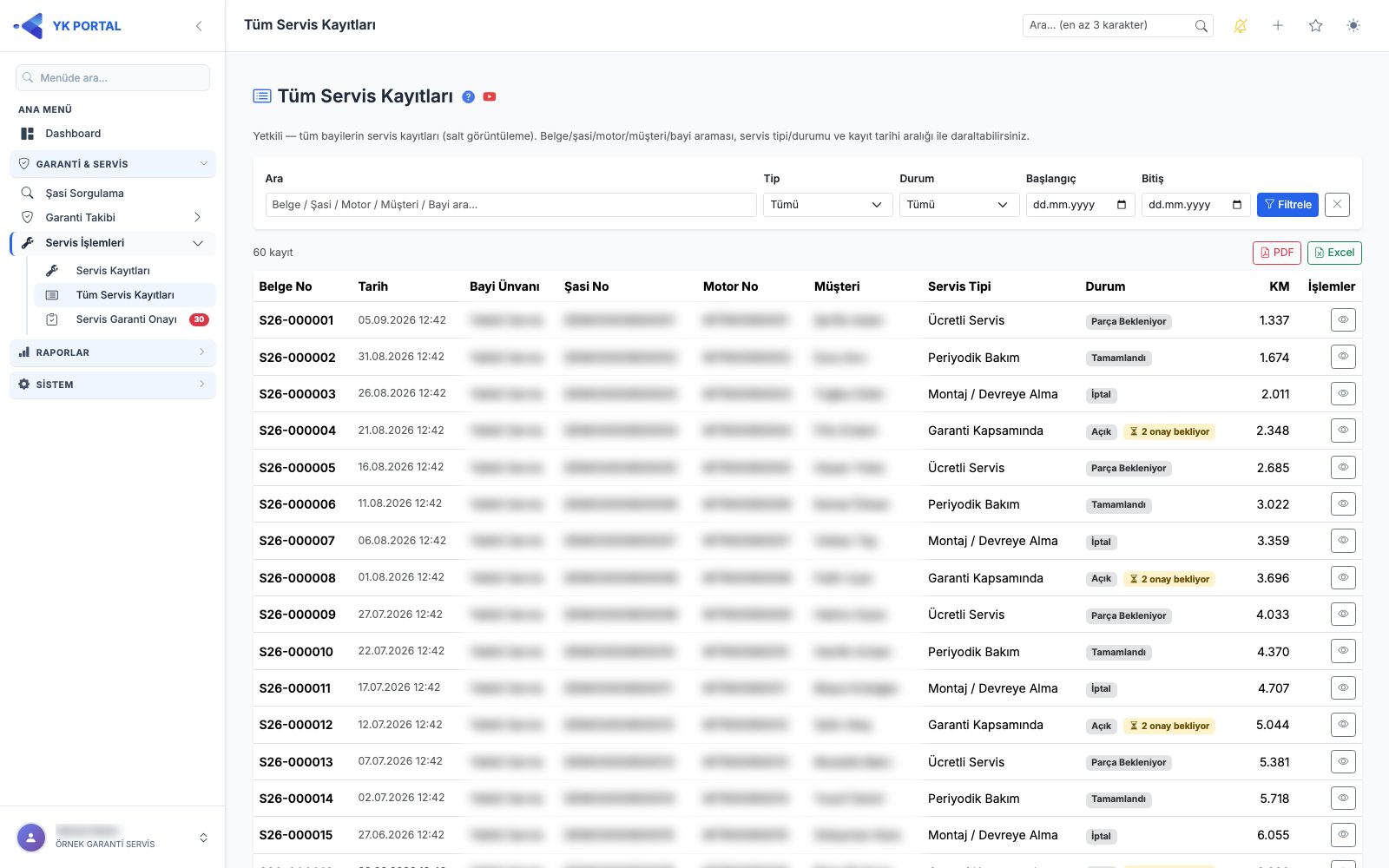Apply filters with the Filtrele button
Image resolution: width=1389 pixels, height=868 pixels.
[1287, 205]
